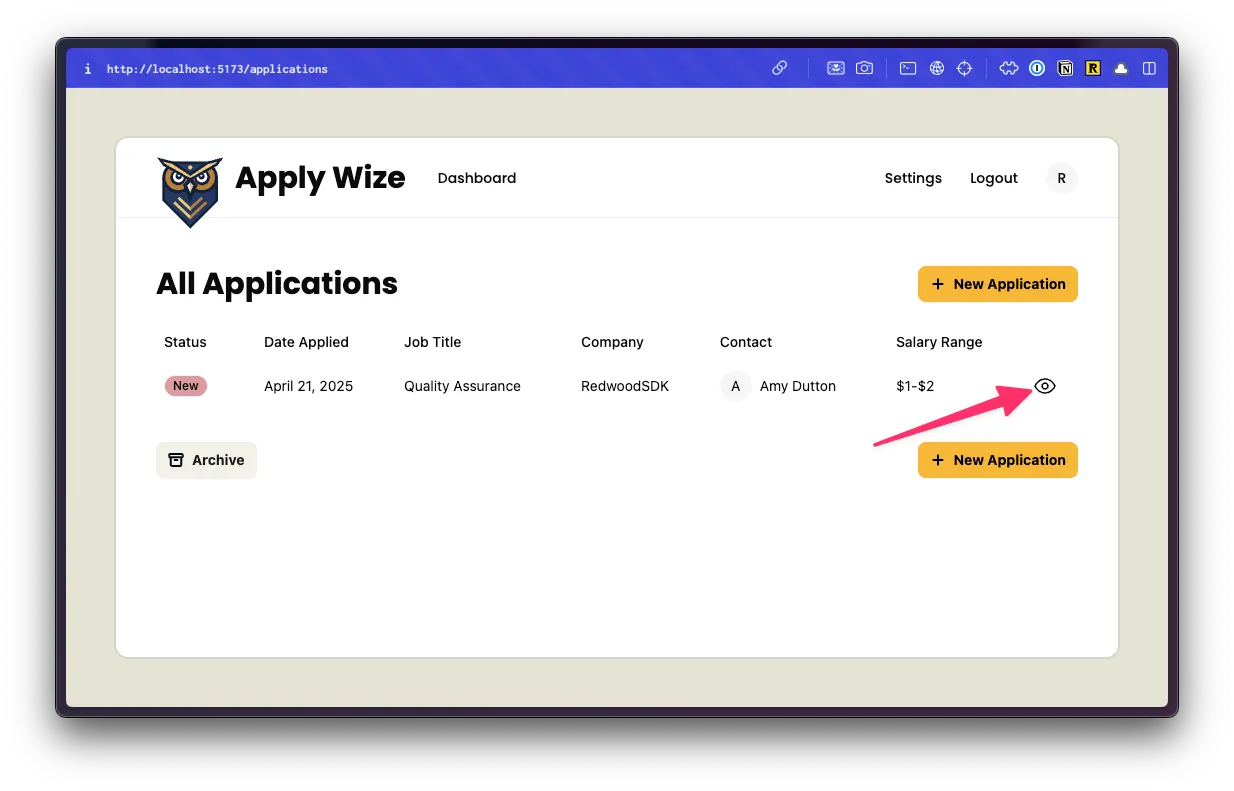Click the site info icon beside URL
Viewport: 1234px width, 791px height.
click(x=88, y=69)
